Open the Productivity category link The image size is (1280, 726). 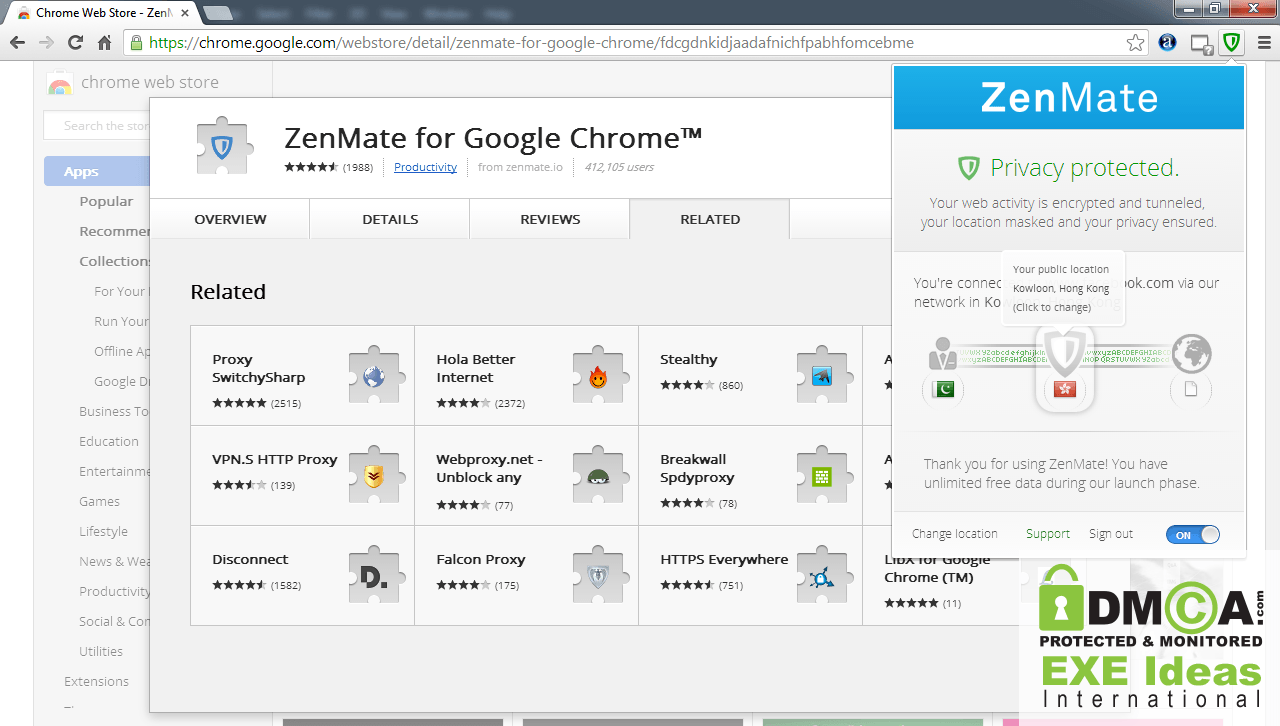point(425,167)
